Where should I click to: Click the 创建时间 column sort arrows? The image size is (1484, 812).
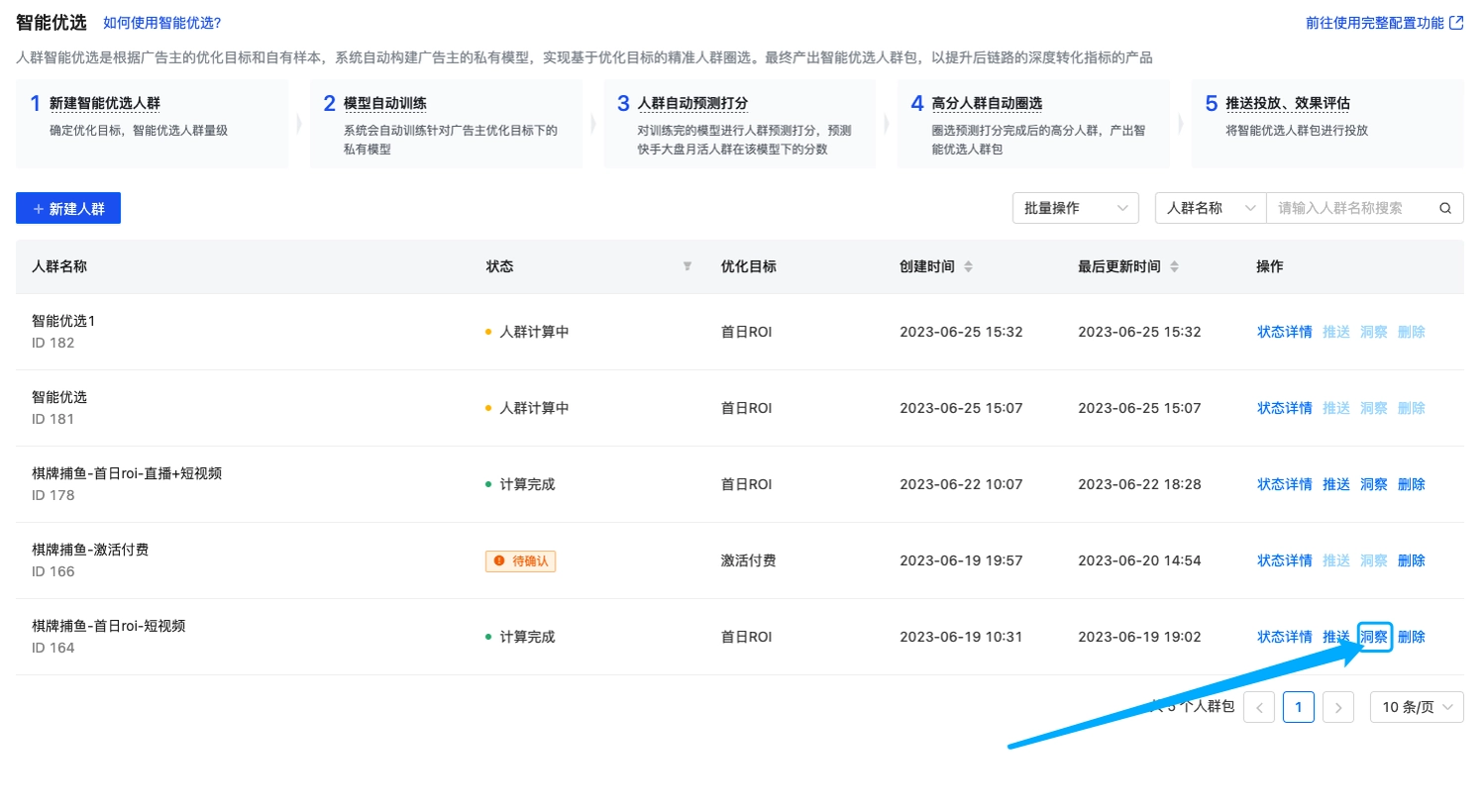(968, 266)
